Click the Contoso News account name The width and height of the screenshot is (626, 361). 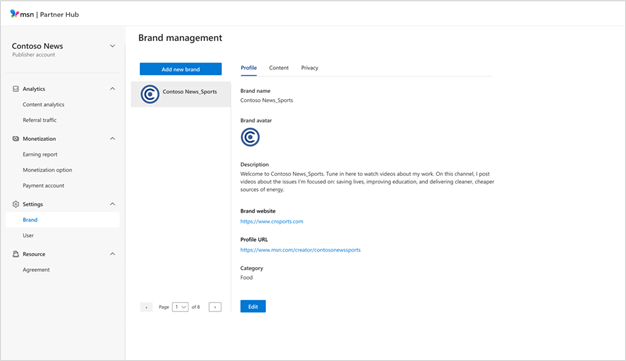point(37,46)
